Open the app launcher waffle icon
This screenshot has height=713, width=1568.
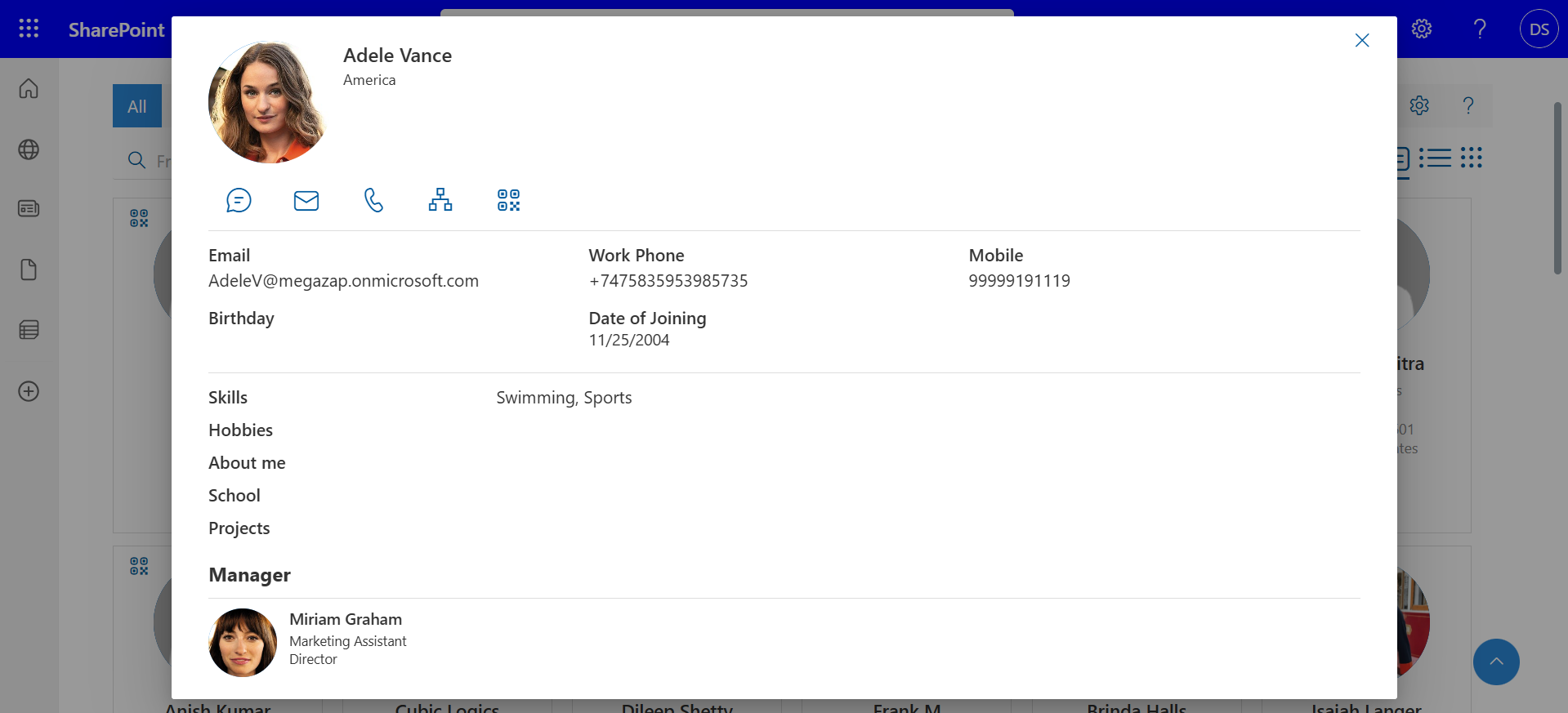pyautogui.click(x=29, y=29)
